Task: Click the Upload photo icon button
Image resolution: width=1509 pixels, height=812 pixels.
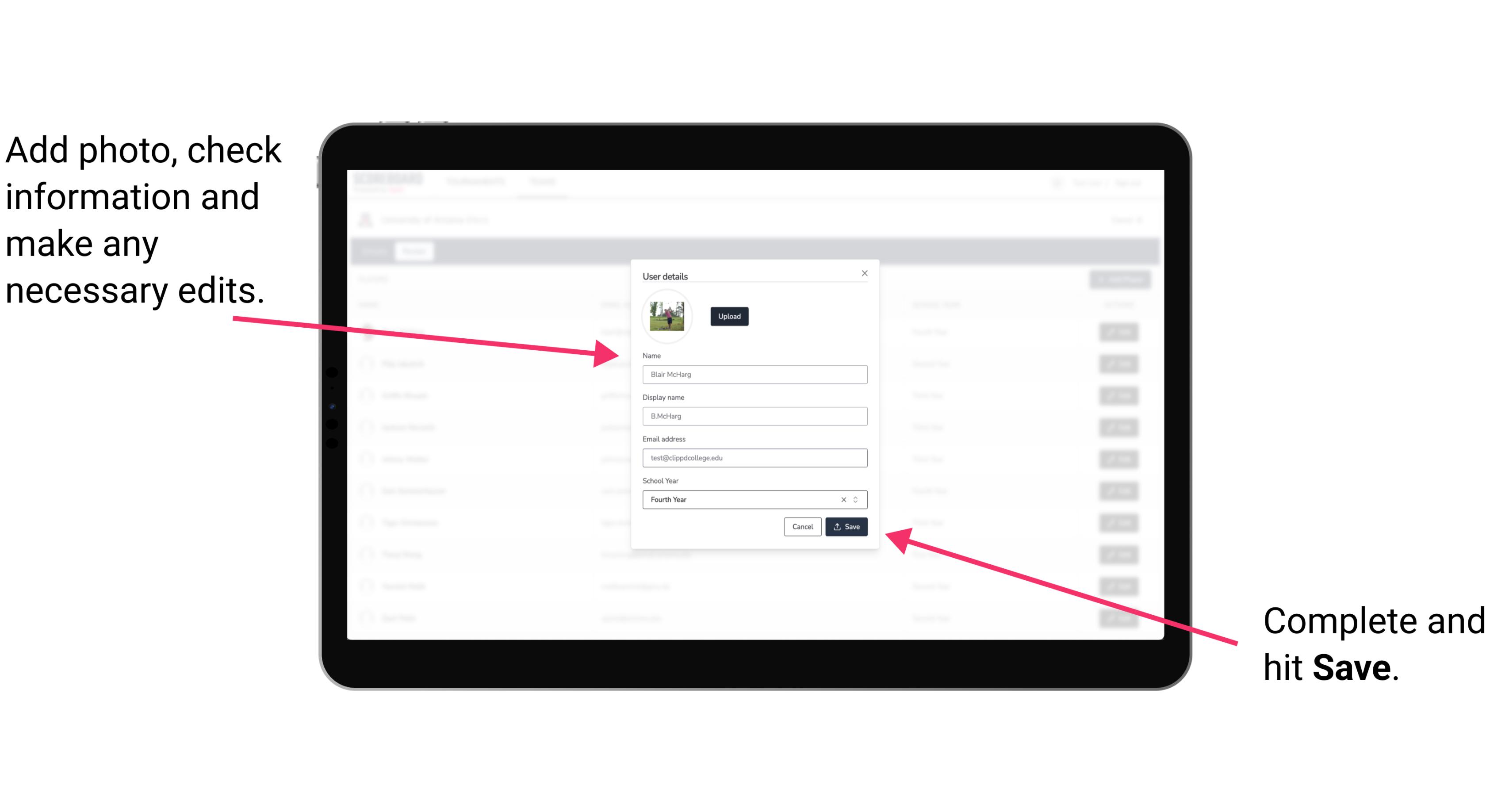Action: pyautogui.click(x=729, y=316)
